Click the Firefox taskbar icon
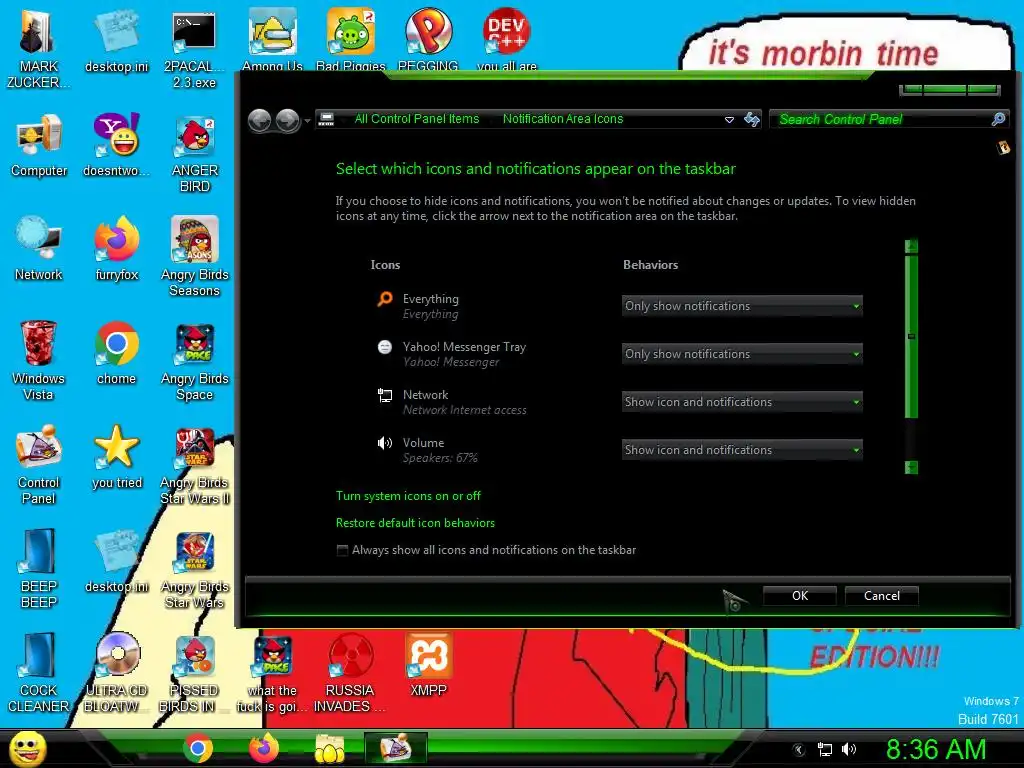Viewport: 1024px width, 768px height. point(264,748)
